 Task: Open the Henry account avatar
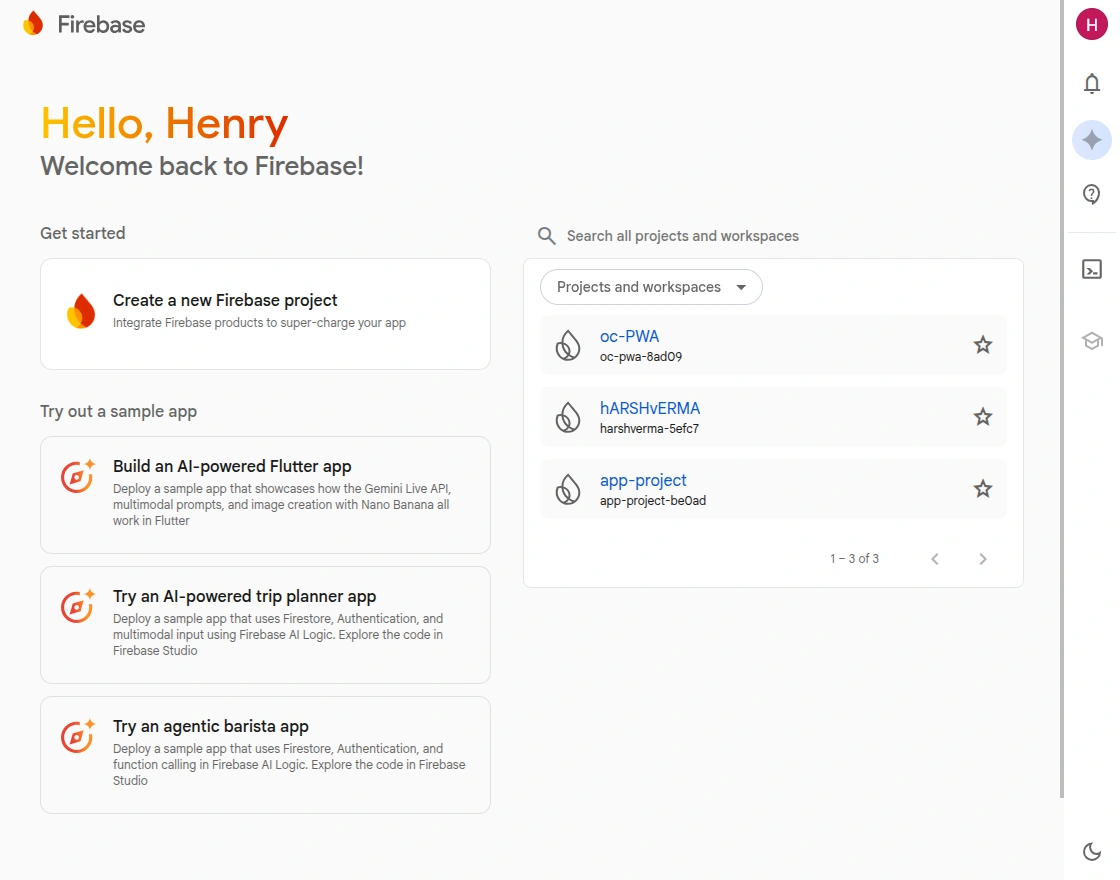(x=1091, y=24)
